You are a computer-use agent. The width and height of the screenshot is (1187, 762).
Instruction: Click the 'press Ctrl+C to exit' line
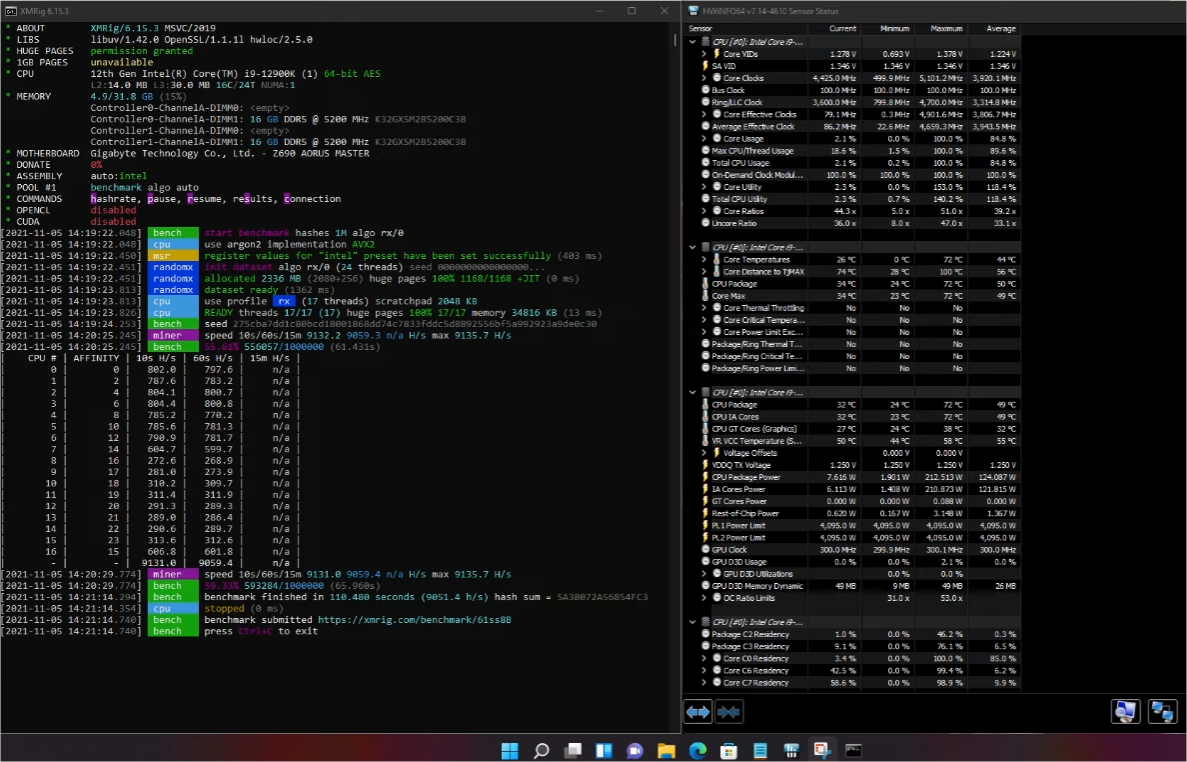point(260,631)
